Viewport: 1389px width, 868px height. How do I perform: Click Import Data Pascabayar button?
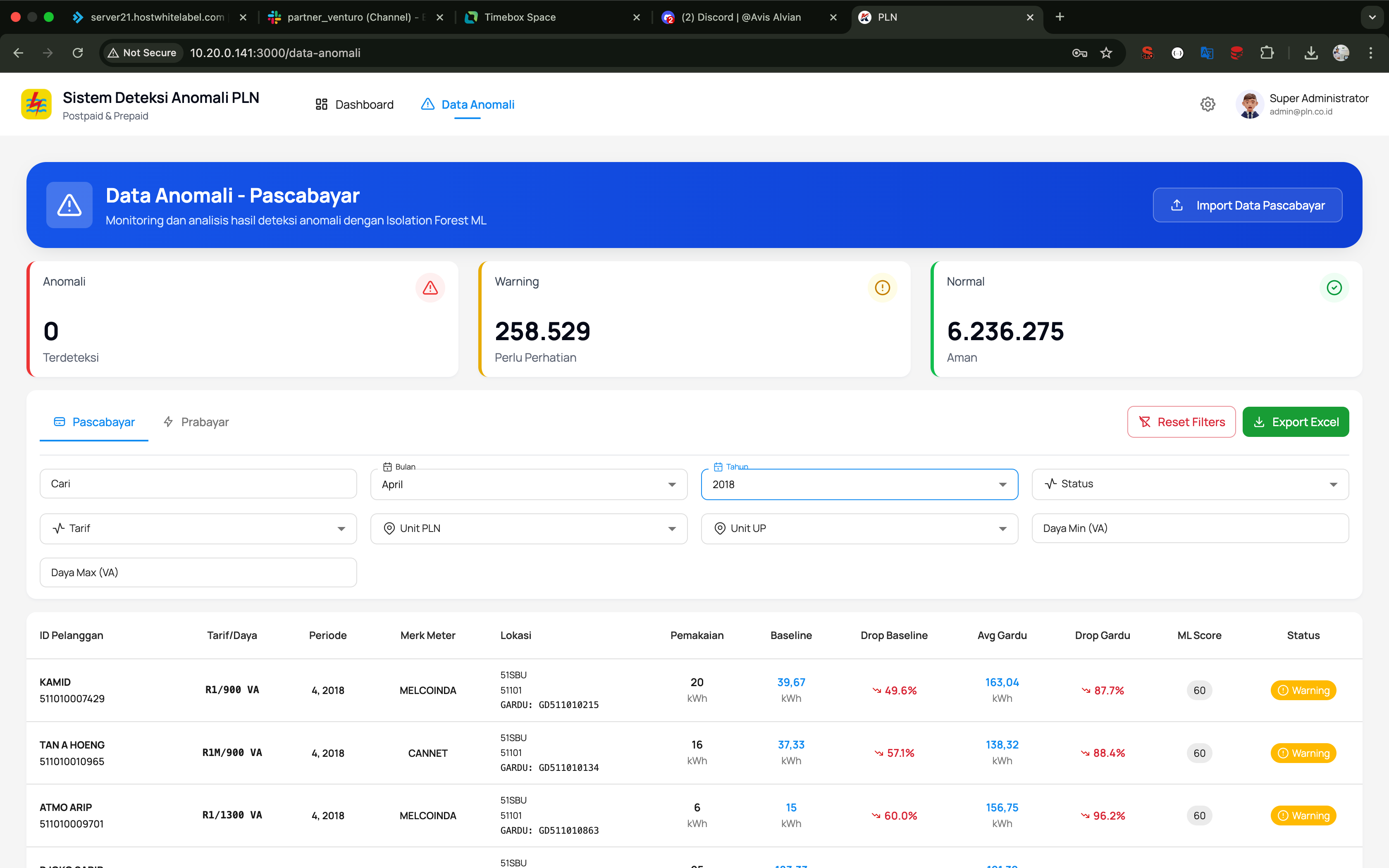pyautogui.click(x=1247, y=205)
